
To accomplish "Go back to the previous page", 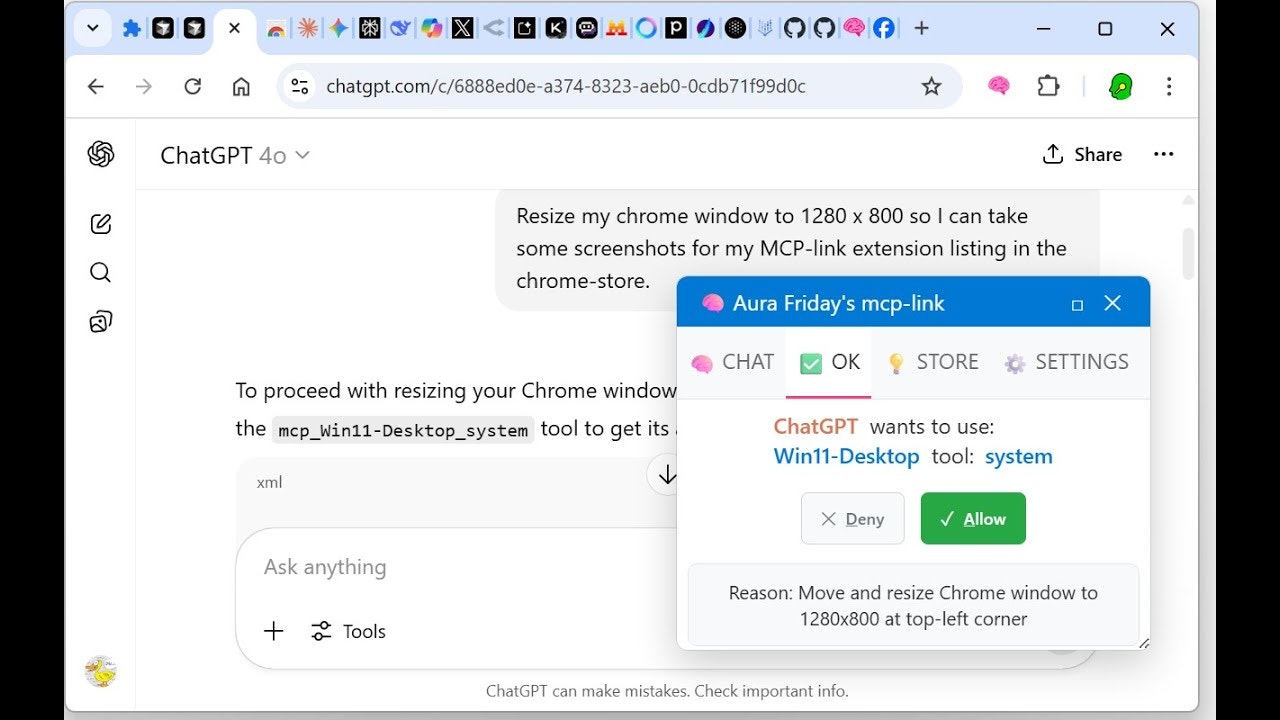I will [x=96, y=87].
